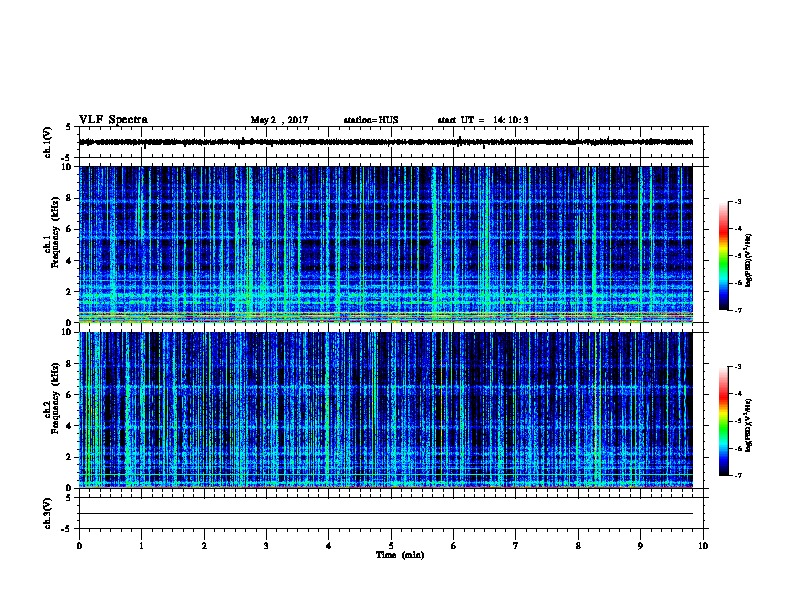Click the "10" kHz tick of ch.2 spectrogram
This screenshot has height=612, width=792.
coord(69,332)
